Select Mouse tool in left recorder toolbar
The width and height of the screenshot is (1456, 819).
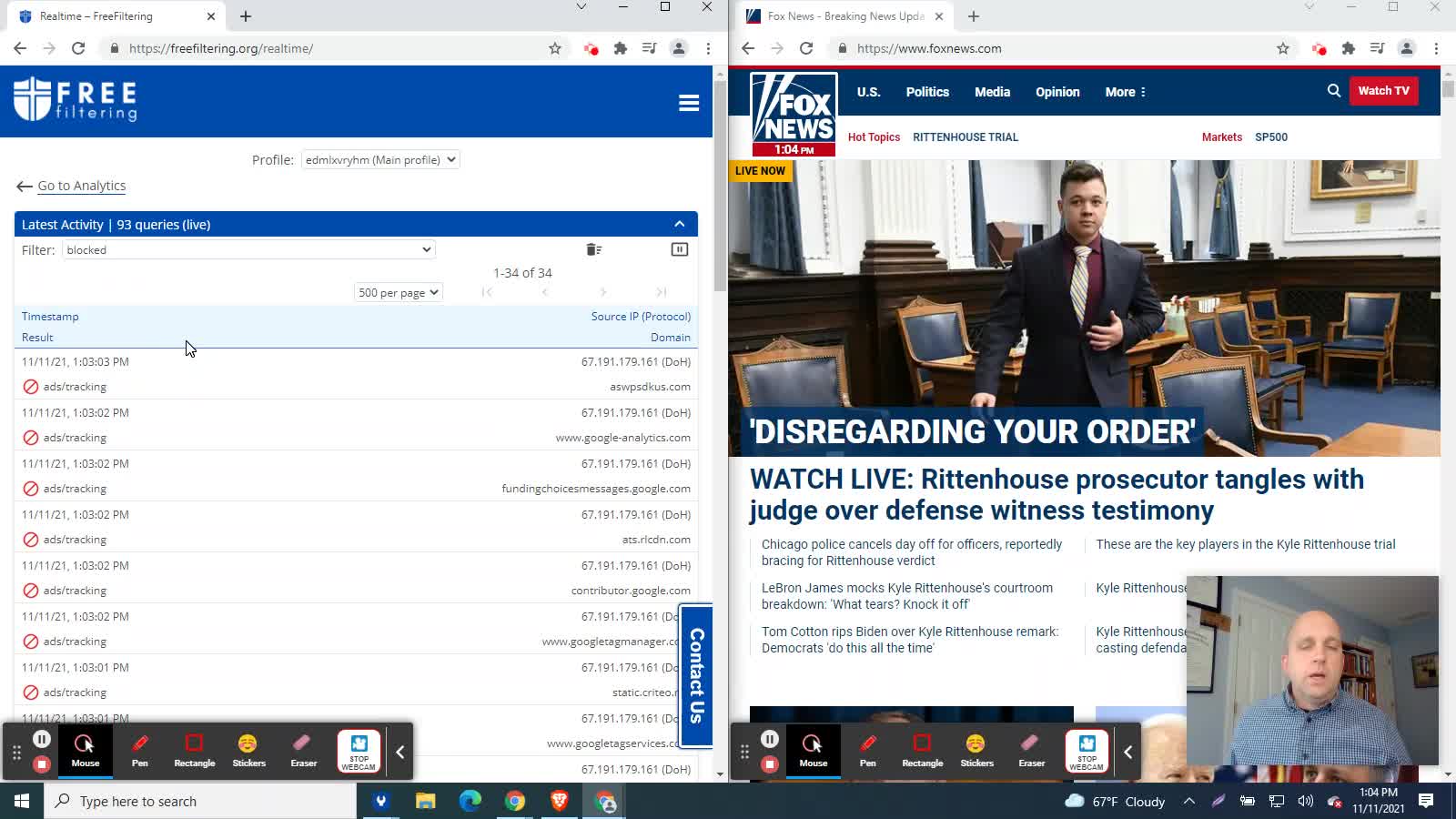click(x=86, y=751)
